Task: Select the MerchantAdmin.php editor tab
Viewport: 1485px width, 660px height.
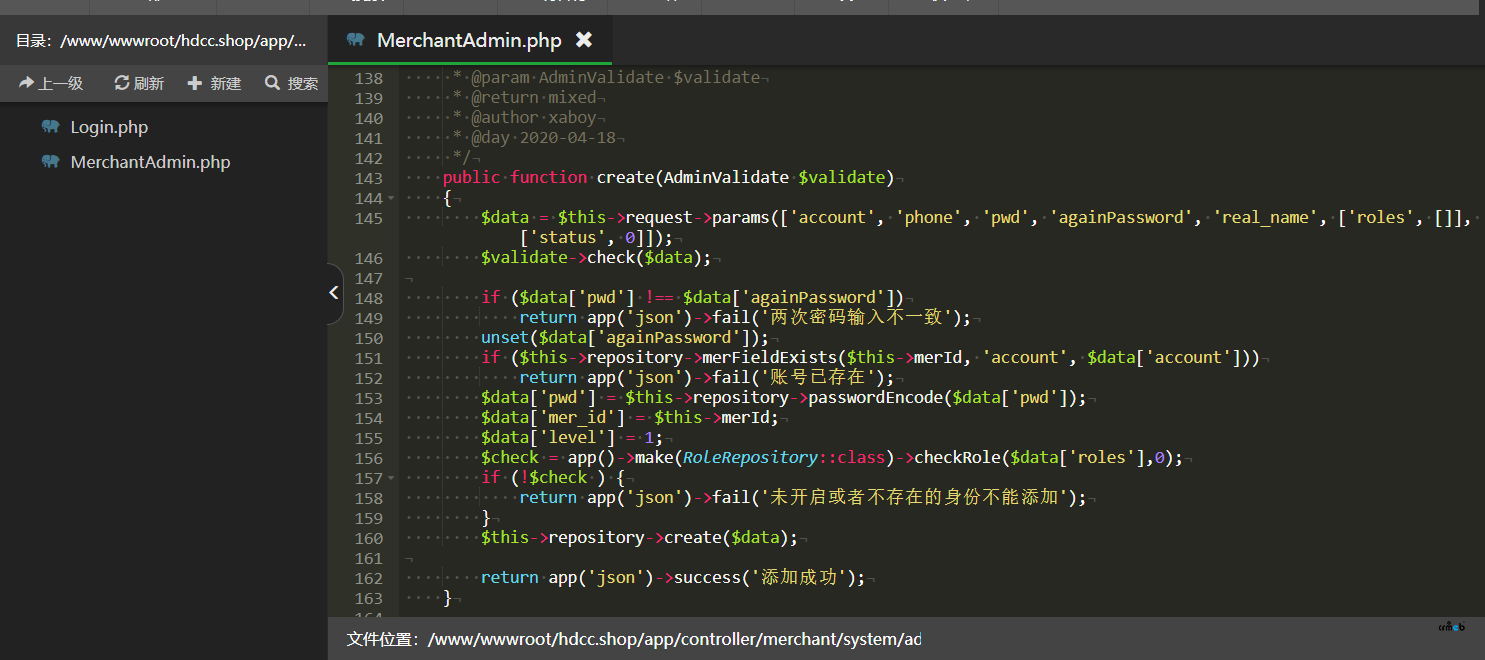Action: pos(470,40)
